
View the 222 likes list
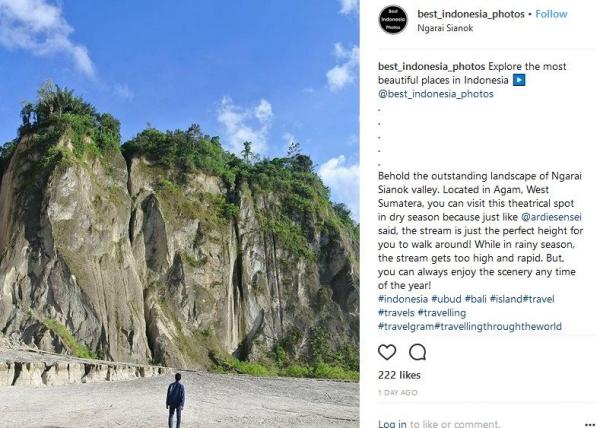pyautogui.click(x=399, y=375)
